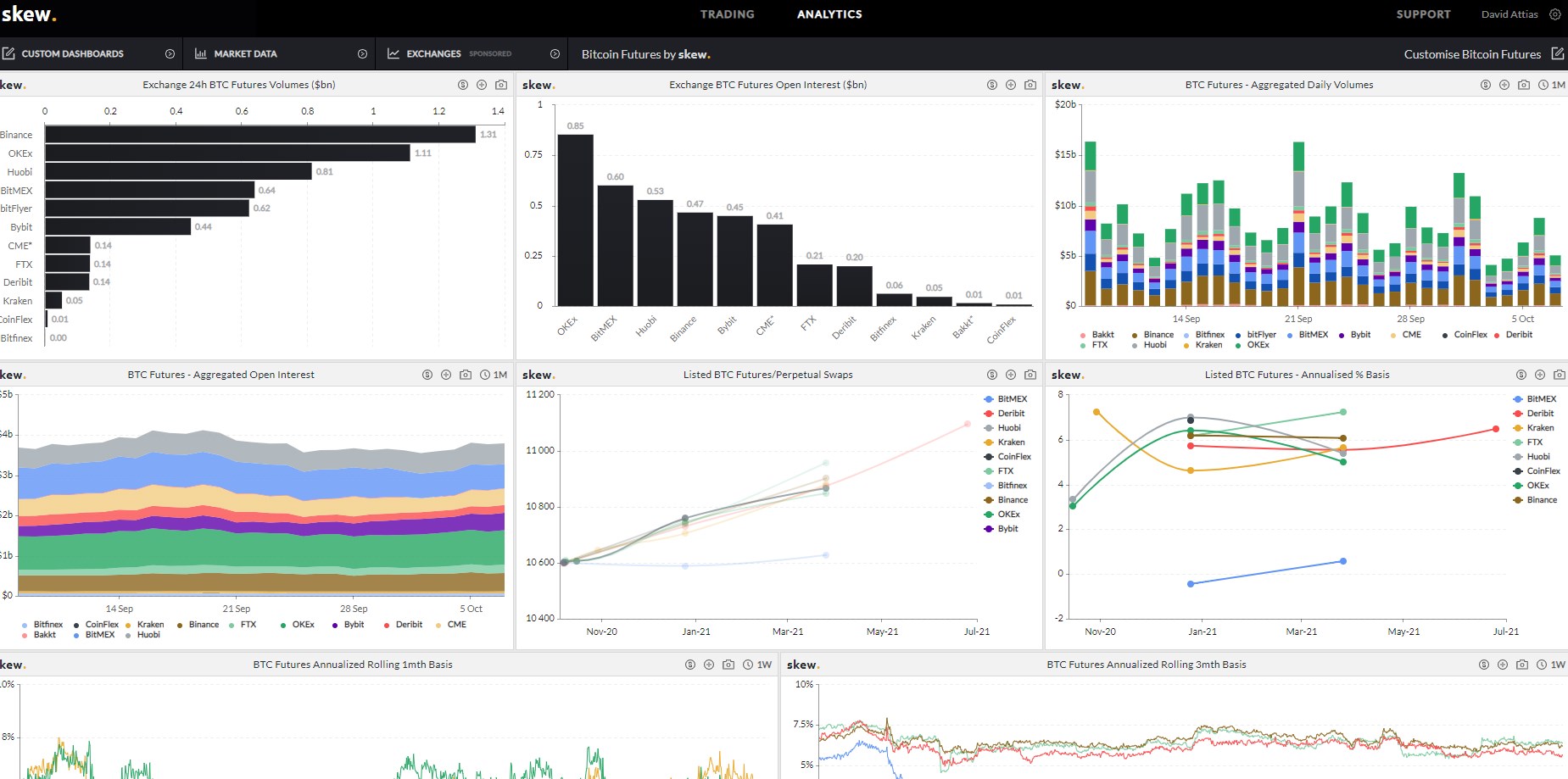Click the Jul-21 Deribit point in Annualised % Basis chart
The image size is (1568, 779).
coord(1496,429)
